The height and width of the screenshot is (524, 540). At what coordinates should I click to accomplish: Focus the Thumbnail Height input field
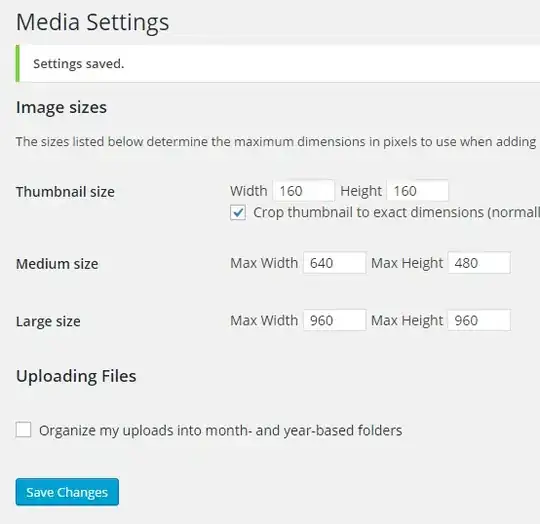click(x=417, y=191)
